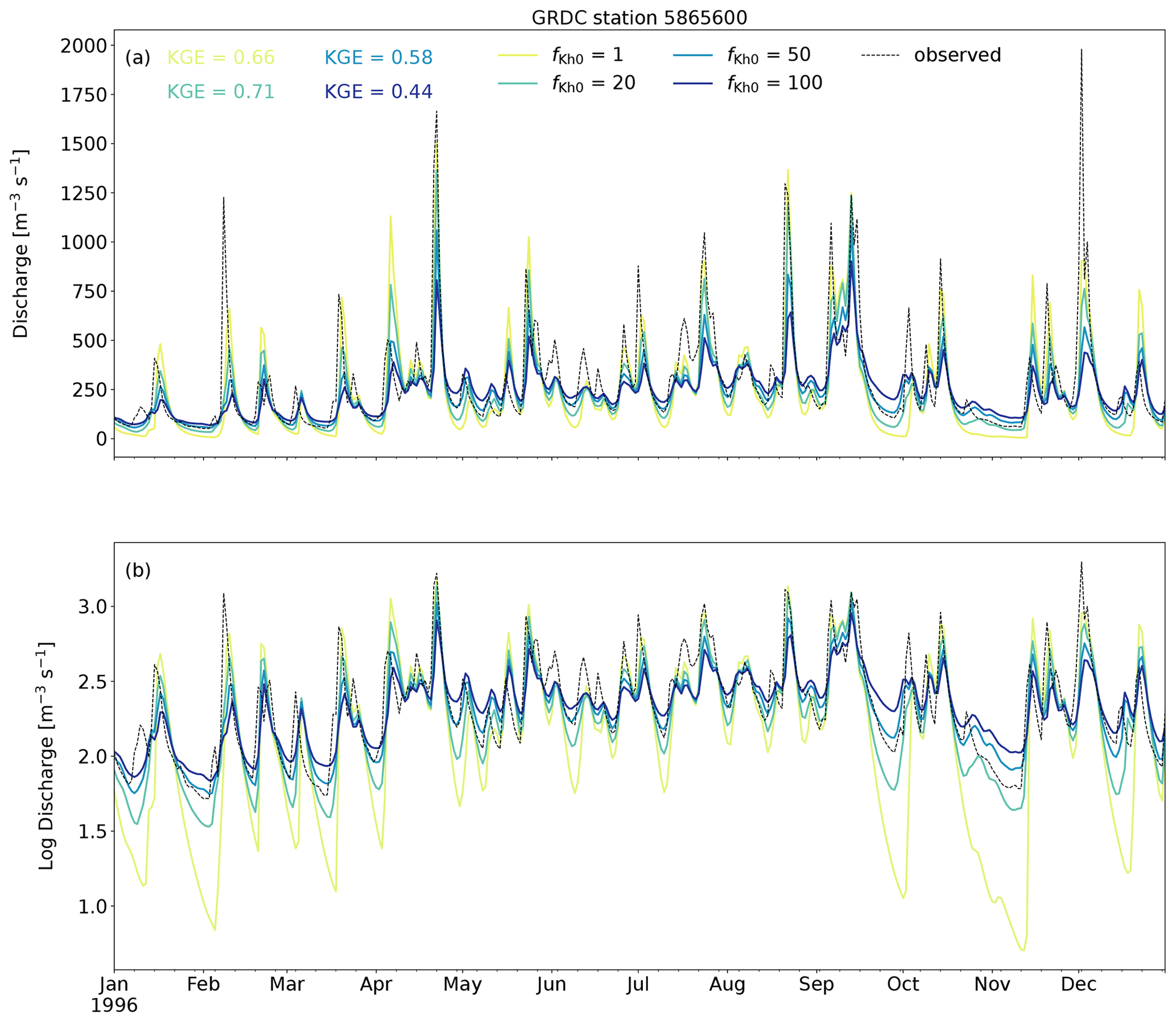Click the 3.0 tick on log discharge axis

click(92, 607)
